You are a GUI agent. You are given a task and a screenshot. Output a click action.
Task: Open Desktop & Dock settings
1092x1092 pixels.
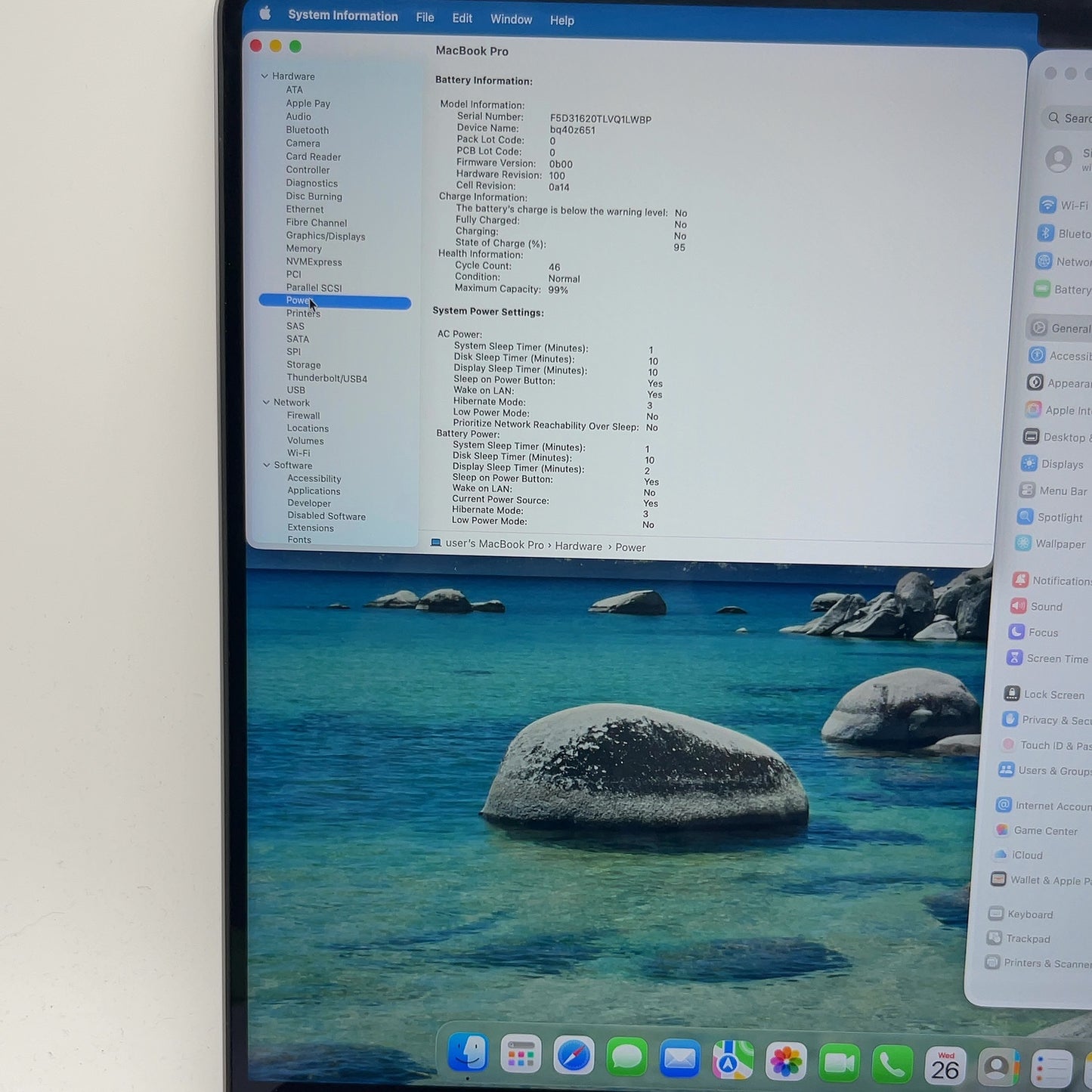click(x=1056, y=438)
